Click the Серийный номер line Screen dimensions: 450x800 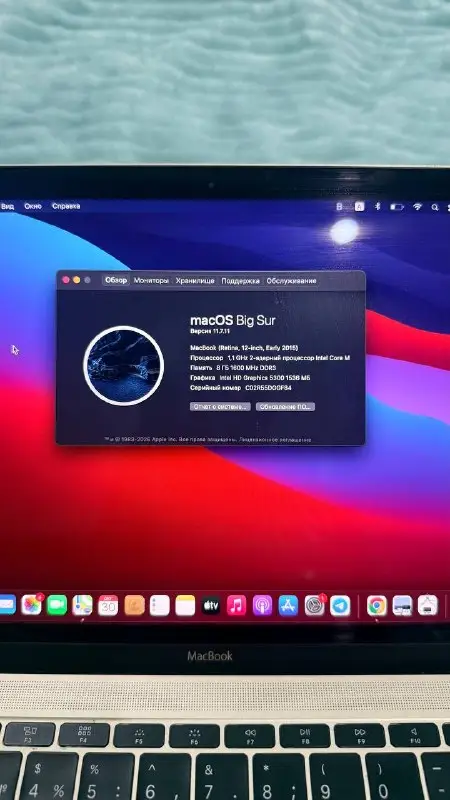click(241, 388)
